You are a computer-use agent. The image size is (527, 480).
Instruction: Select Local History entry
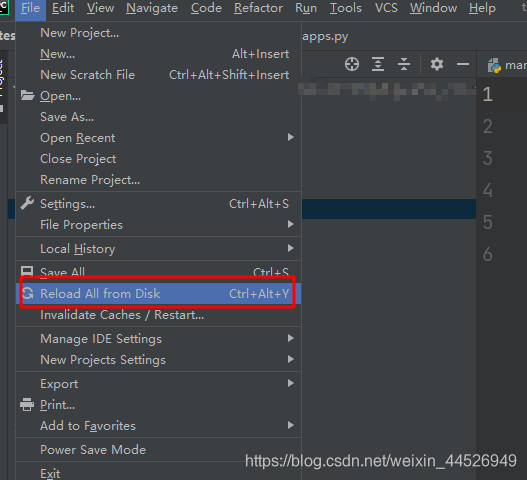coord(158,249)
